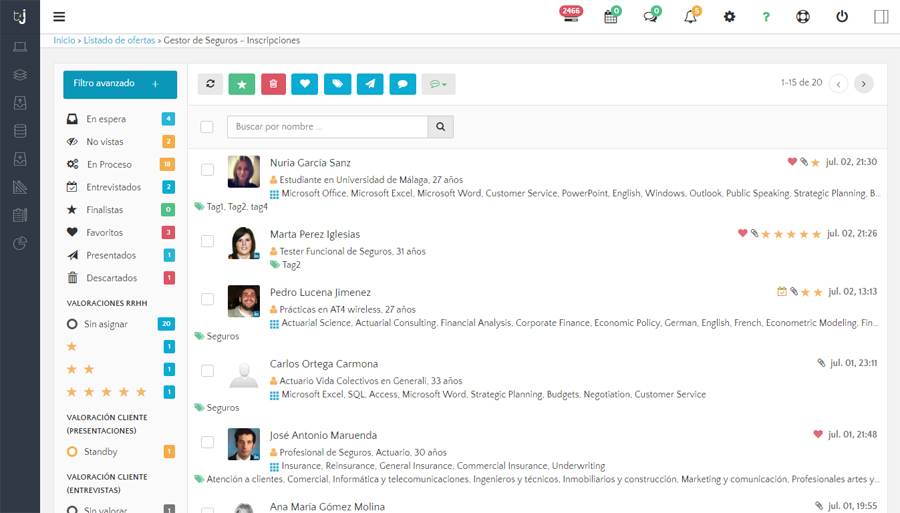Toggle the right side panel icon
The height and width of the screenshot is (513, 900).
pyautogui.click(x=881, y=17)
